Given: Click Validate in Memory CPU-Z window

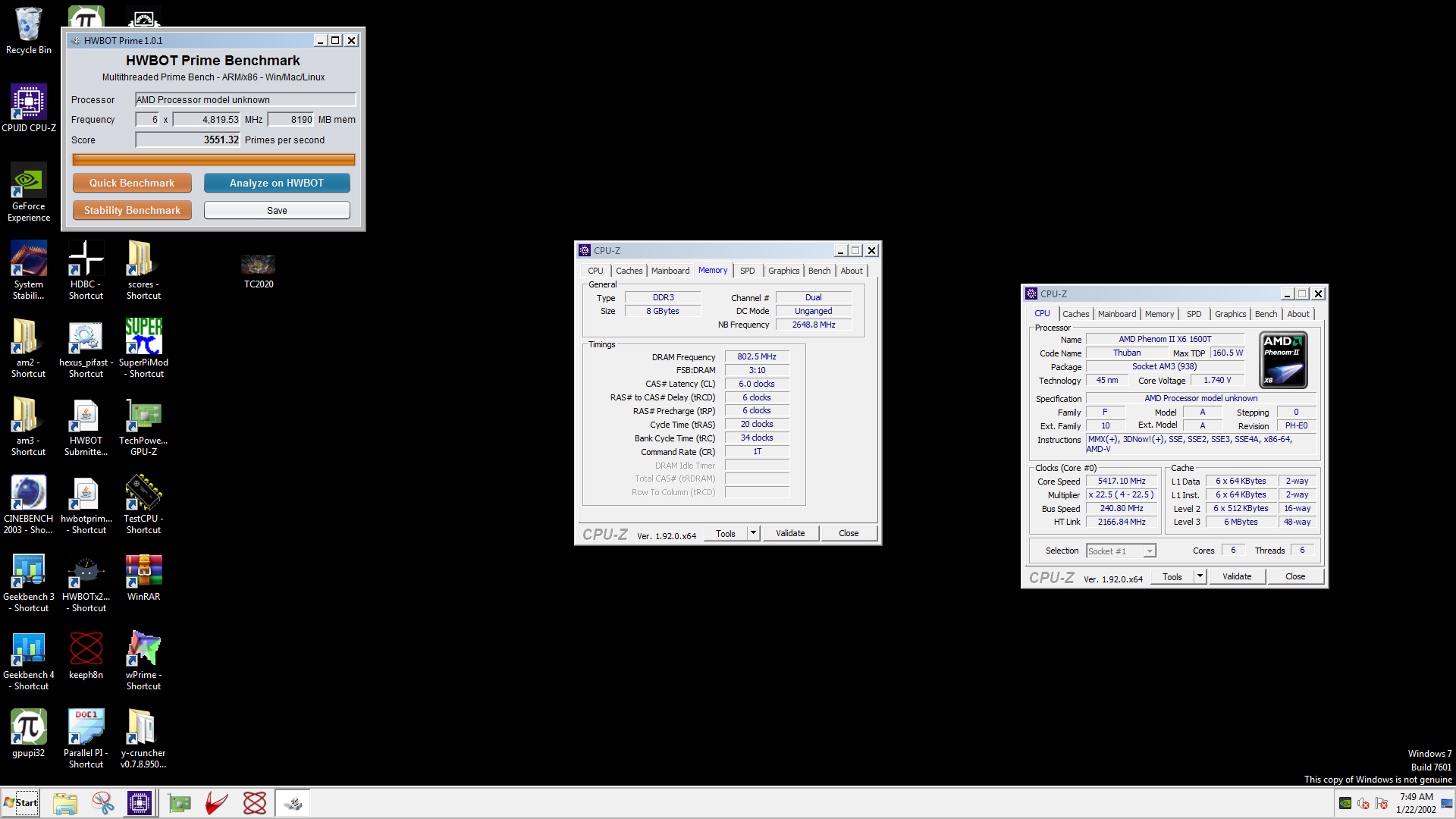Looking at the screenshot, I should point(790,533).
